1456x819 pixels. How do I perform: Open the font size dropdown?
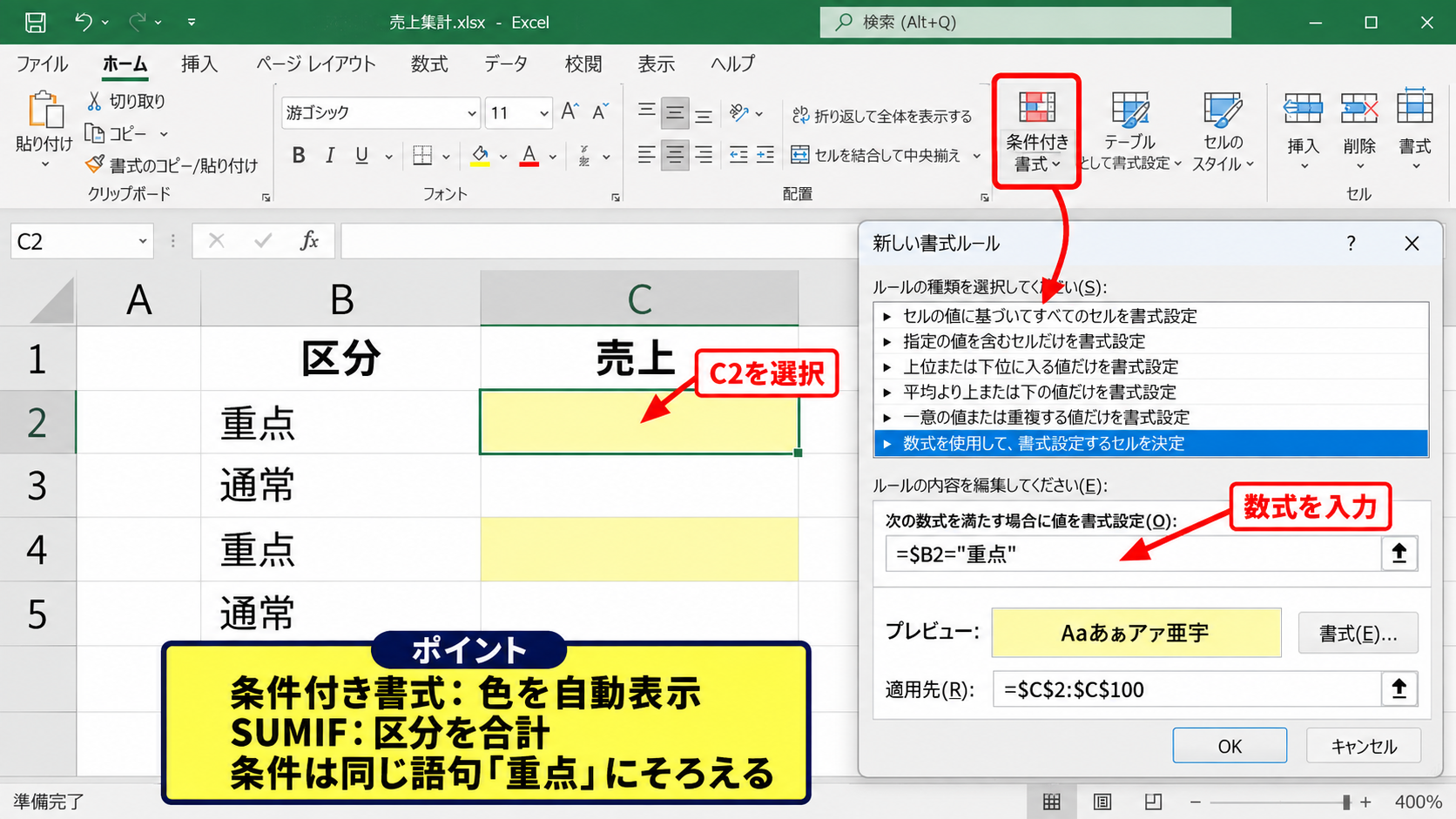[x=543, y=113]
